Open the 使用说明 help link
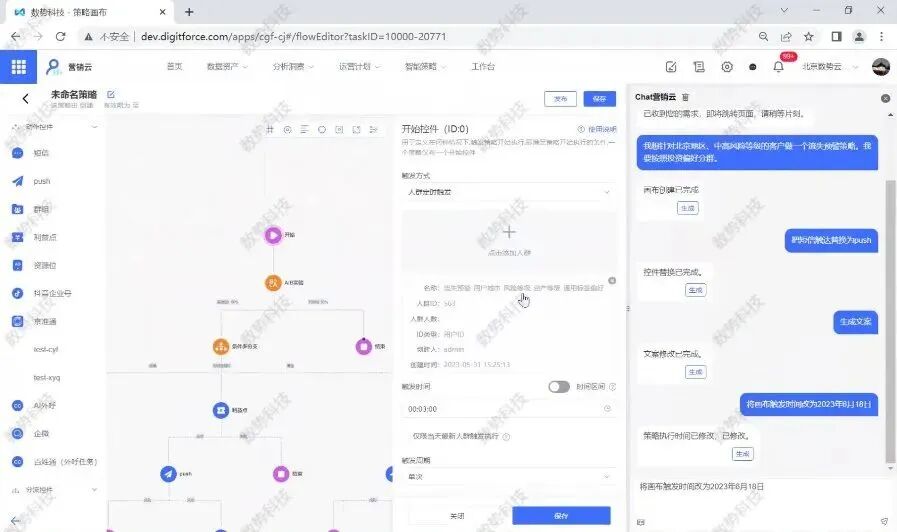The image size is (897, 532). pos(598,129)
